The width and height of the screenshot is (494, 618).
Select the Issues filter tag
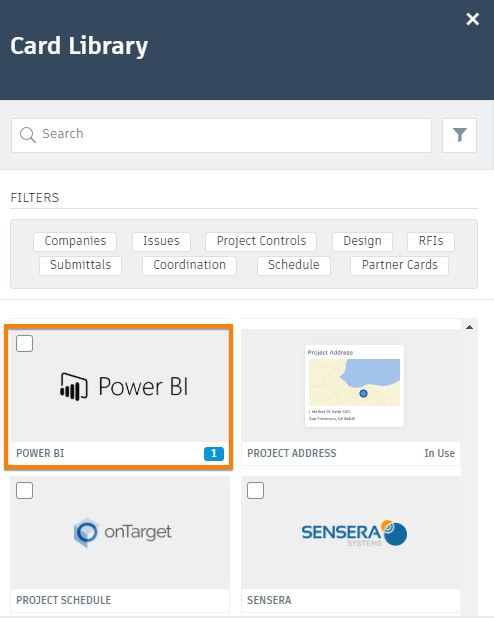pos(161,241)
